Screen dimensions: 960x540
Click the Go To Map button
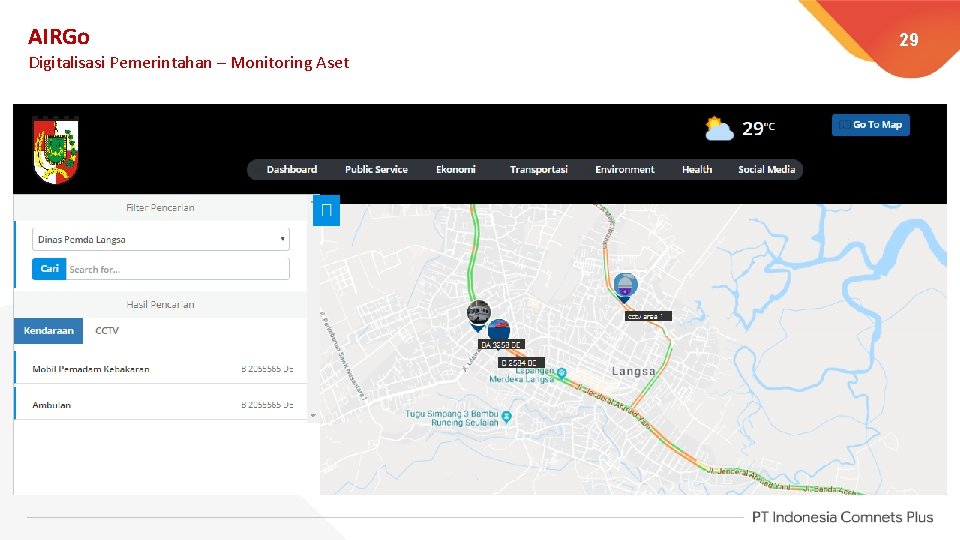871,125
